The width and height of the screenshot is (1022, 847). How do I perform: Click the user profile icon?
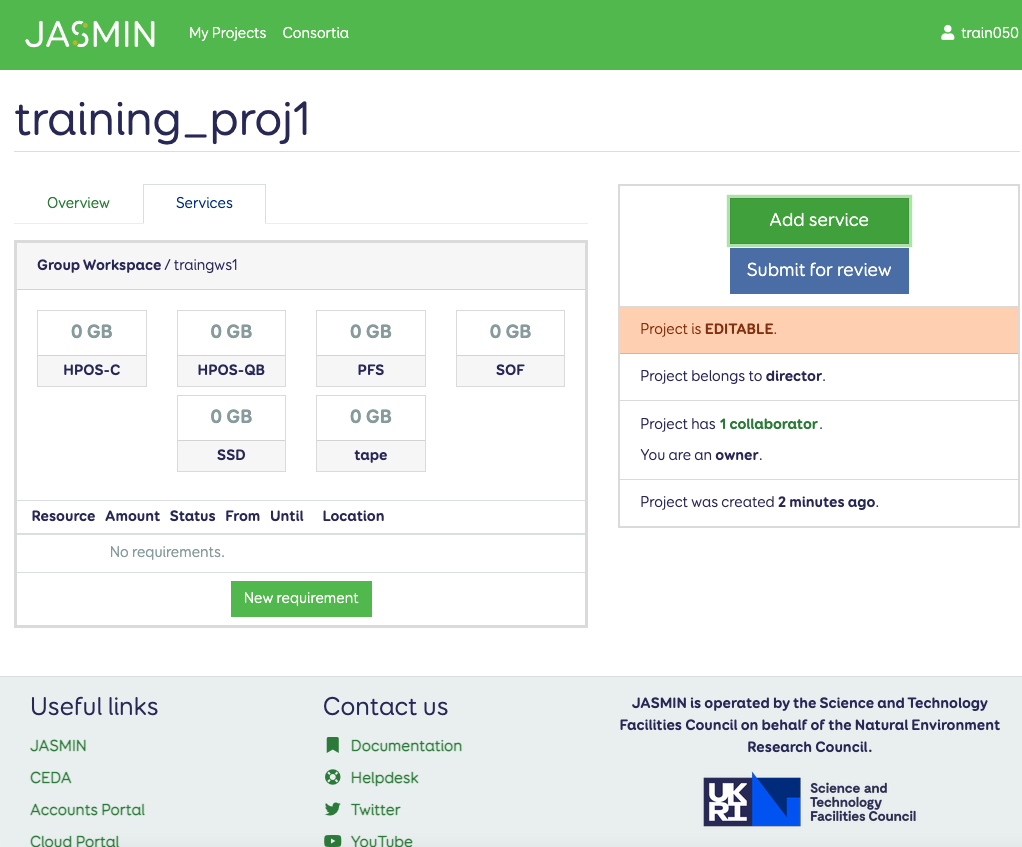[x=947, y=33]
